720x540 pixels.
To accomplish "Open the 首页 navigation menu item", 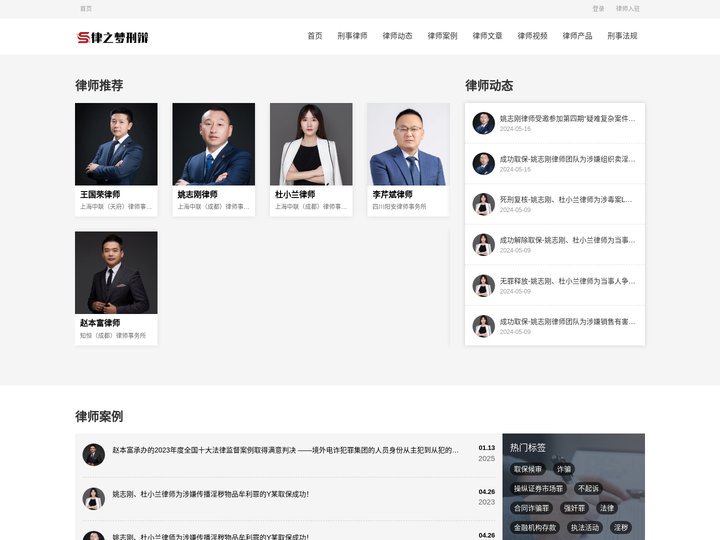I will 315,36.
